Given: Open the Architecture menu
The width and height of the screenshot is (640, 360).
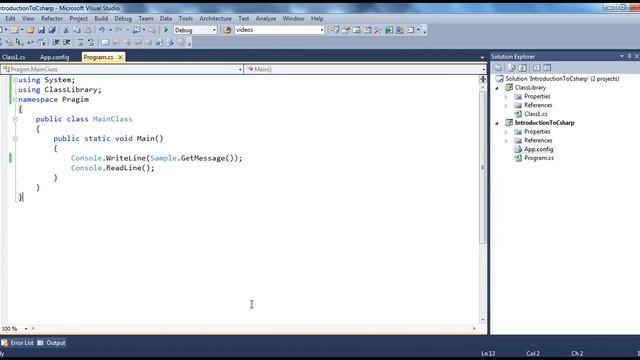Looking at the screenshot, I should coord(216,19).
